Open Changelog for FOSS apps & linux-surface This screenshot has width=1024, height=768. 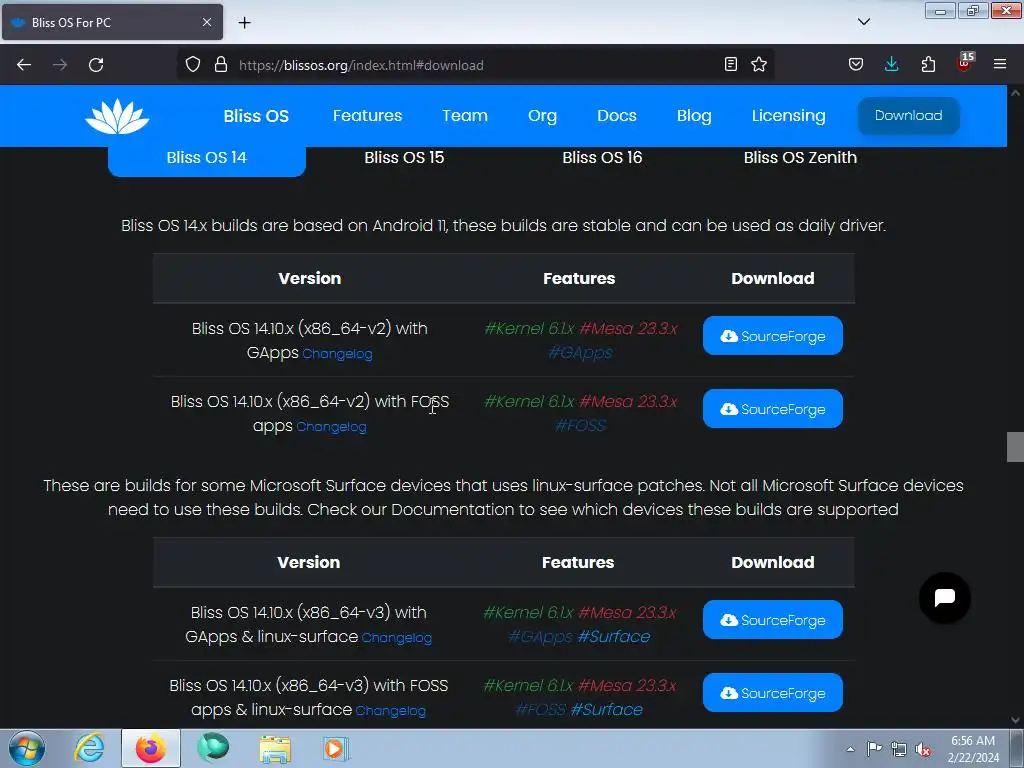click(x=391, y=711)
